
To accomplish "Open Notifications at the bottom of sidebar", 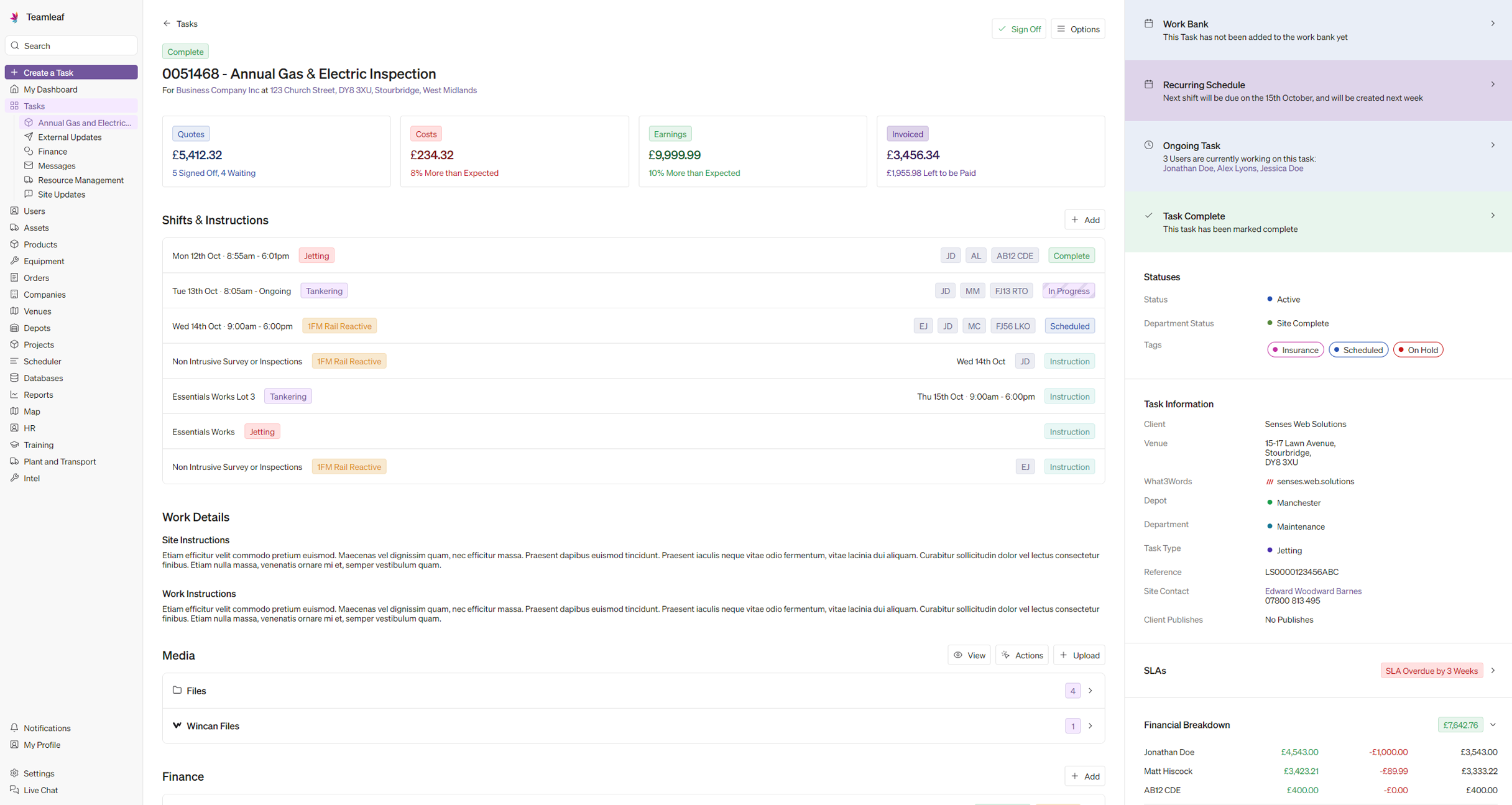I will pos(47,727).
